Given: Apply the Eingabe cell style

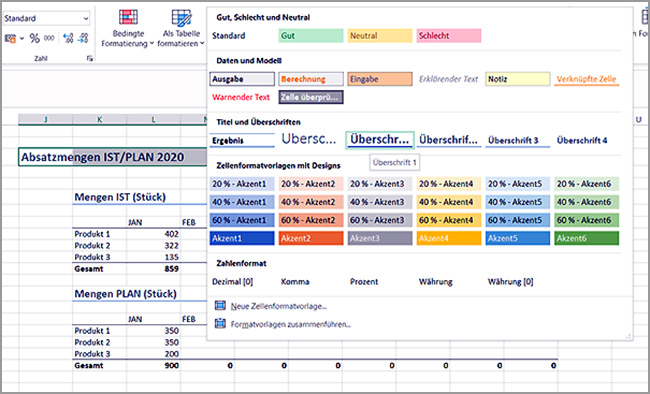Looking at the screenshot, I should 380,79.
